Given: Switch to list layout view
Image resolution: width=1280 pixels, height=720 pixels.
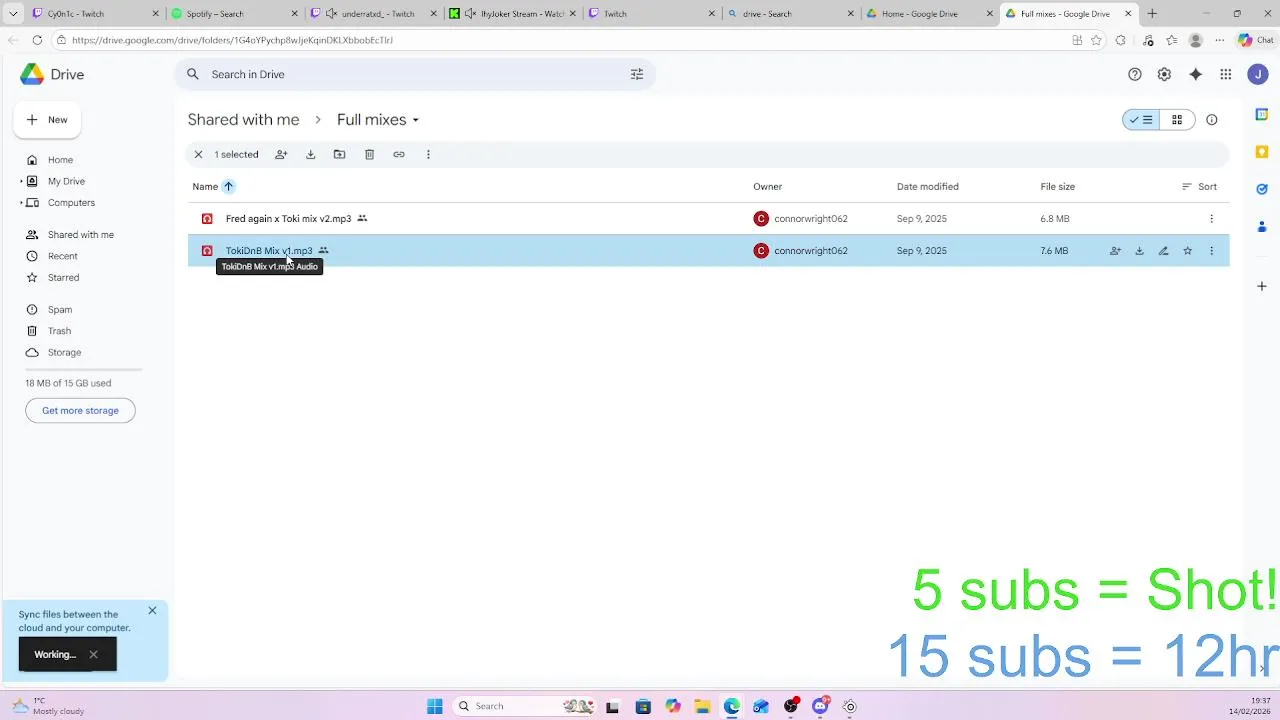Looking at the screenshot, I should [x=1141, y=120].
